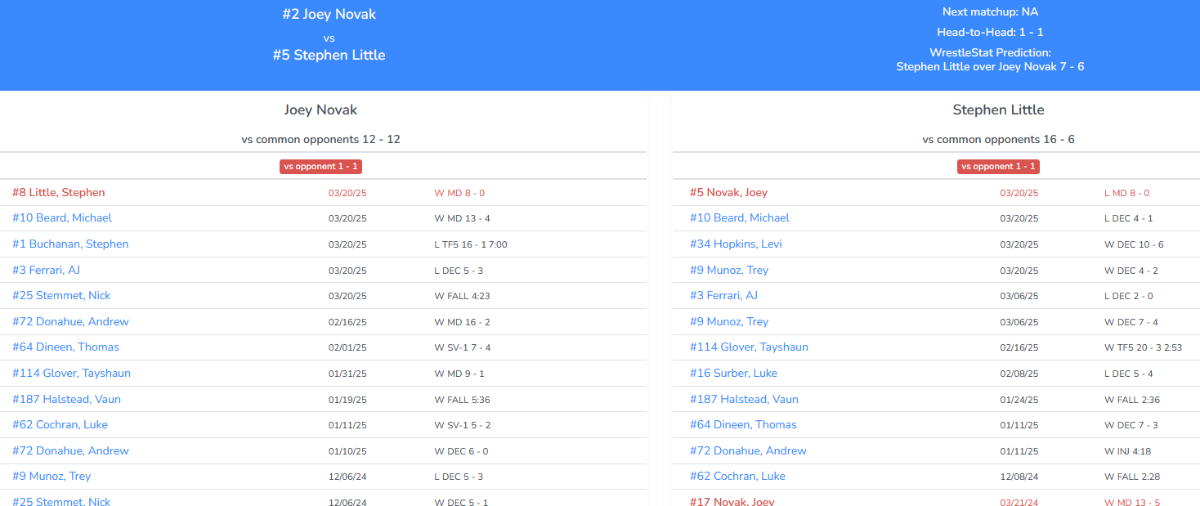Click #62 Cochran, Luke in Stephen Little's column

(737, 476)
